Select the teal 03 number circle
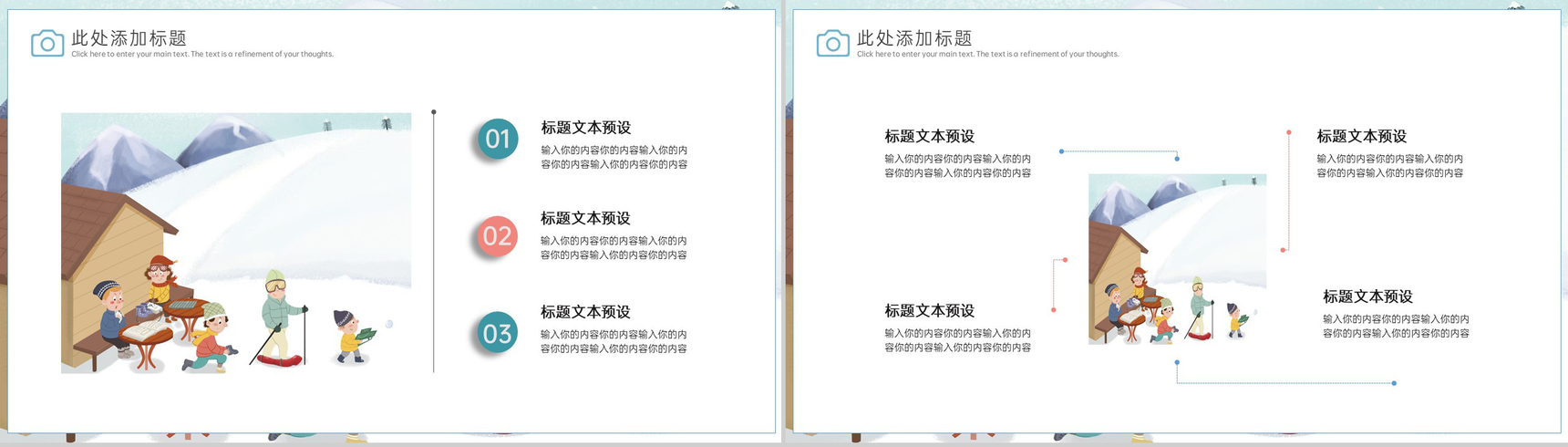The width and height of the screenshot is (1568, 447). click(498, 333)
